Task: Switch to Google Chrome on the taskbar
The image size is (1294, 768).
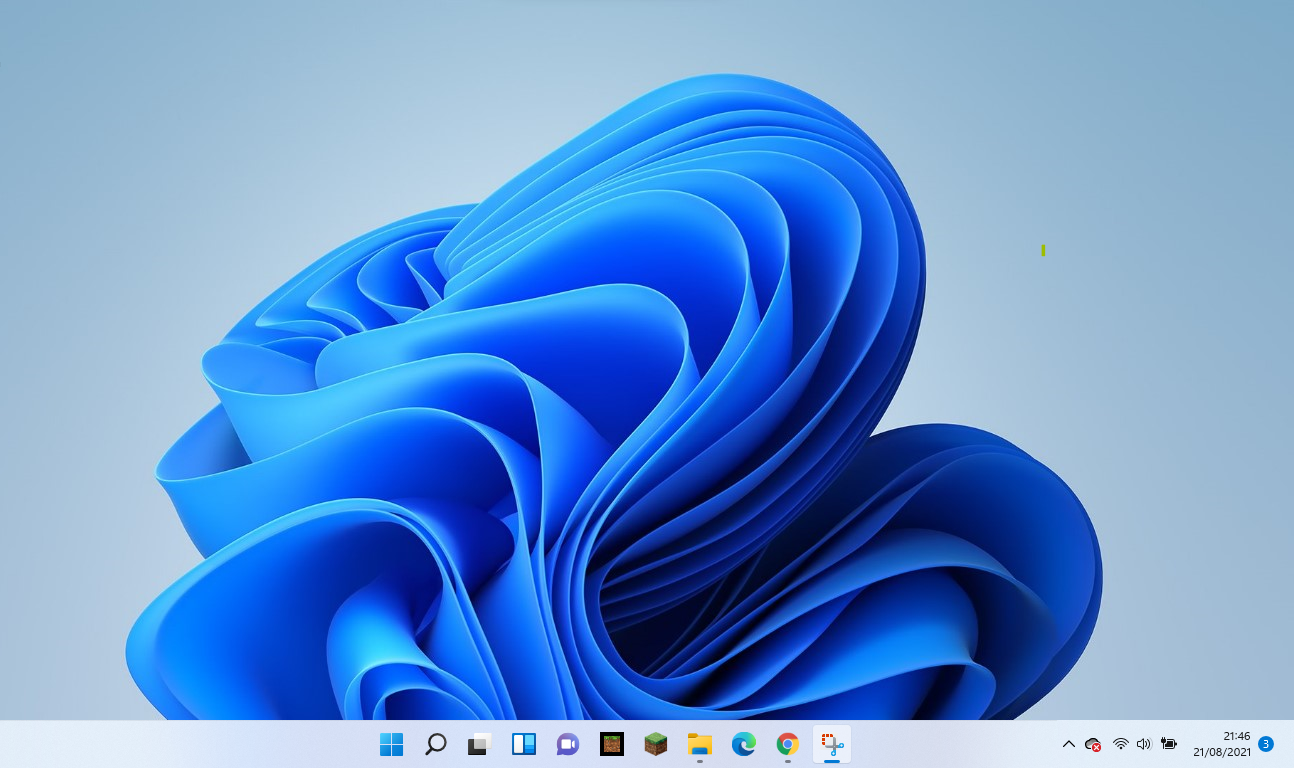Action: point(788,744)
